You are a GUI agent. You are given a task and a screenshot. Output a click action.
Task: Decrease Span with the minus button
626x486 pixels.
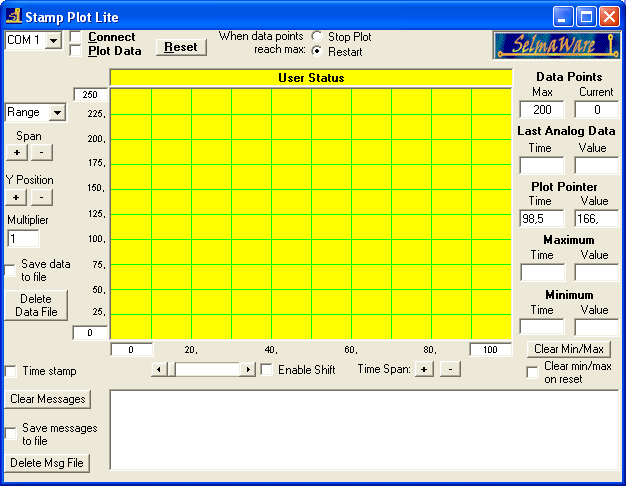42,153
